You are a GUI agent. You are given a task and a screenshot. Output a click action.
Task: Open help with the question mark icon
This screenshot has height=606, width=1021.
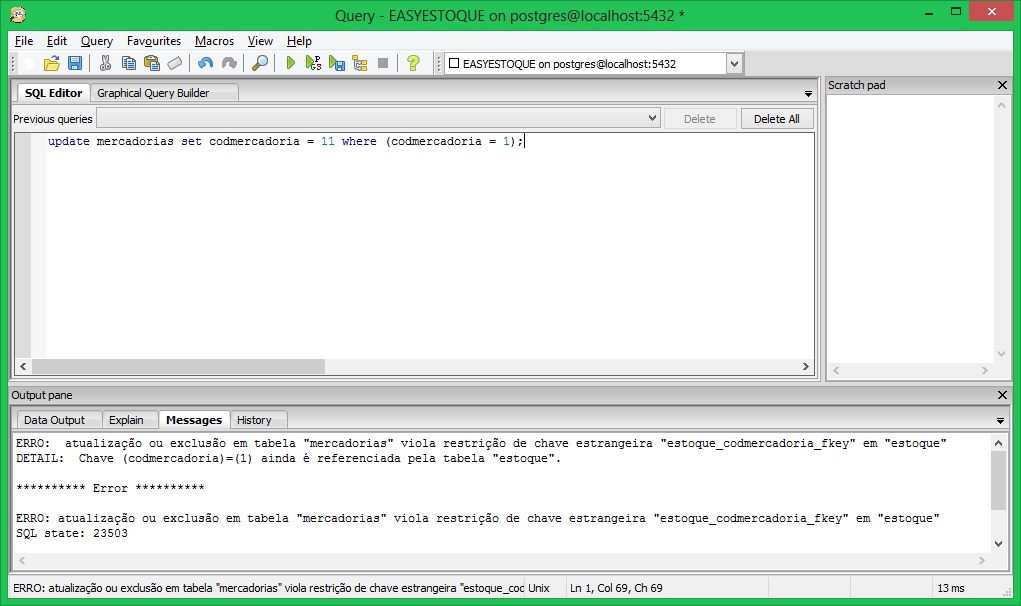[413, 63]
